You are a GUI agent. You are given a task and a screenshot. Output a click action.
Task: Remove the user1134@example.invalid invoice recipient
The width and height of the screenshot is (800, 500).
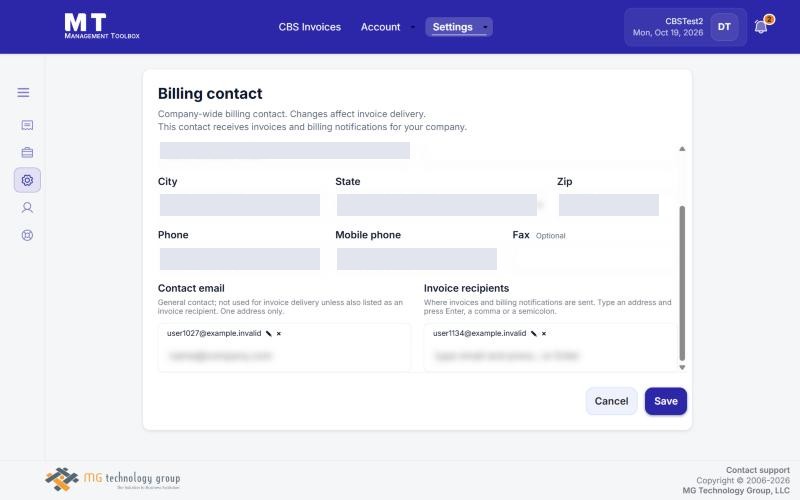pos(544,334)
